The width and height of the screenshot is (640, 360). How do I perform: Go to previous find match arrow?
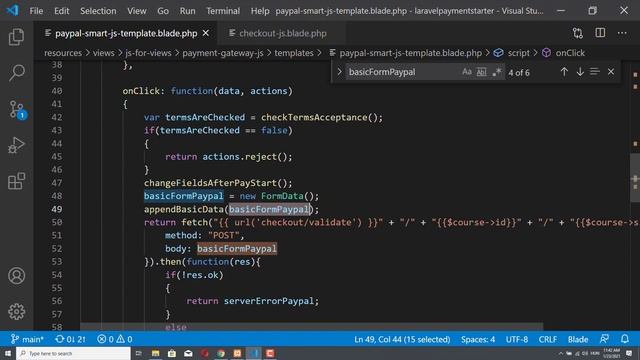pos(564,72)
